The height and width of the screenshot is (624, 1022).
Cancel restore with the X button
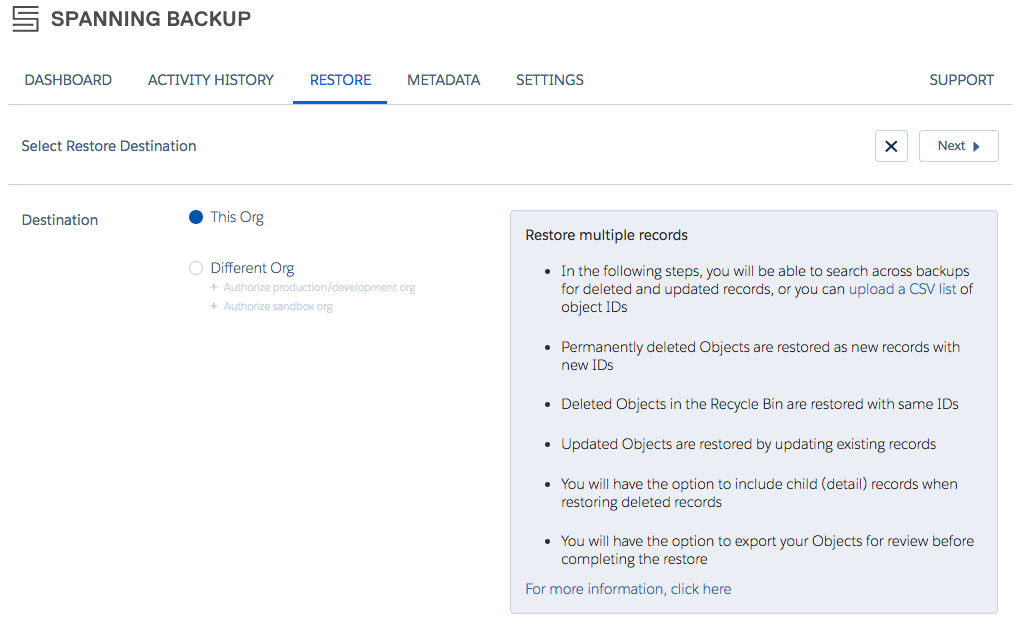(x=891, y=146)
